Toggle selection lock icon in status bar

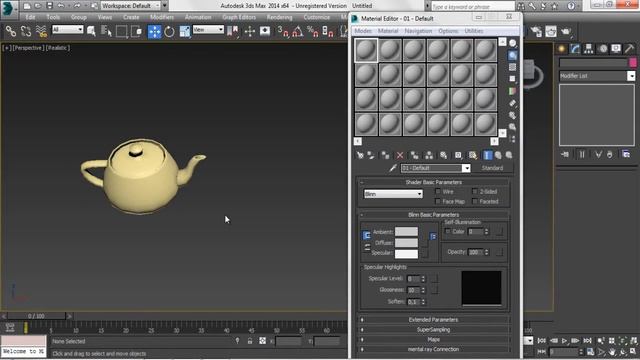250,341
